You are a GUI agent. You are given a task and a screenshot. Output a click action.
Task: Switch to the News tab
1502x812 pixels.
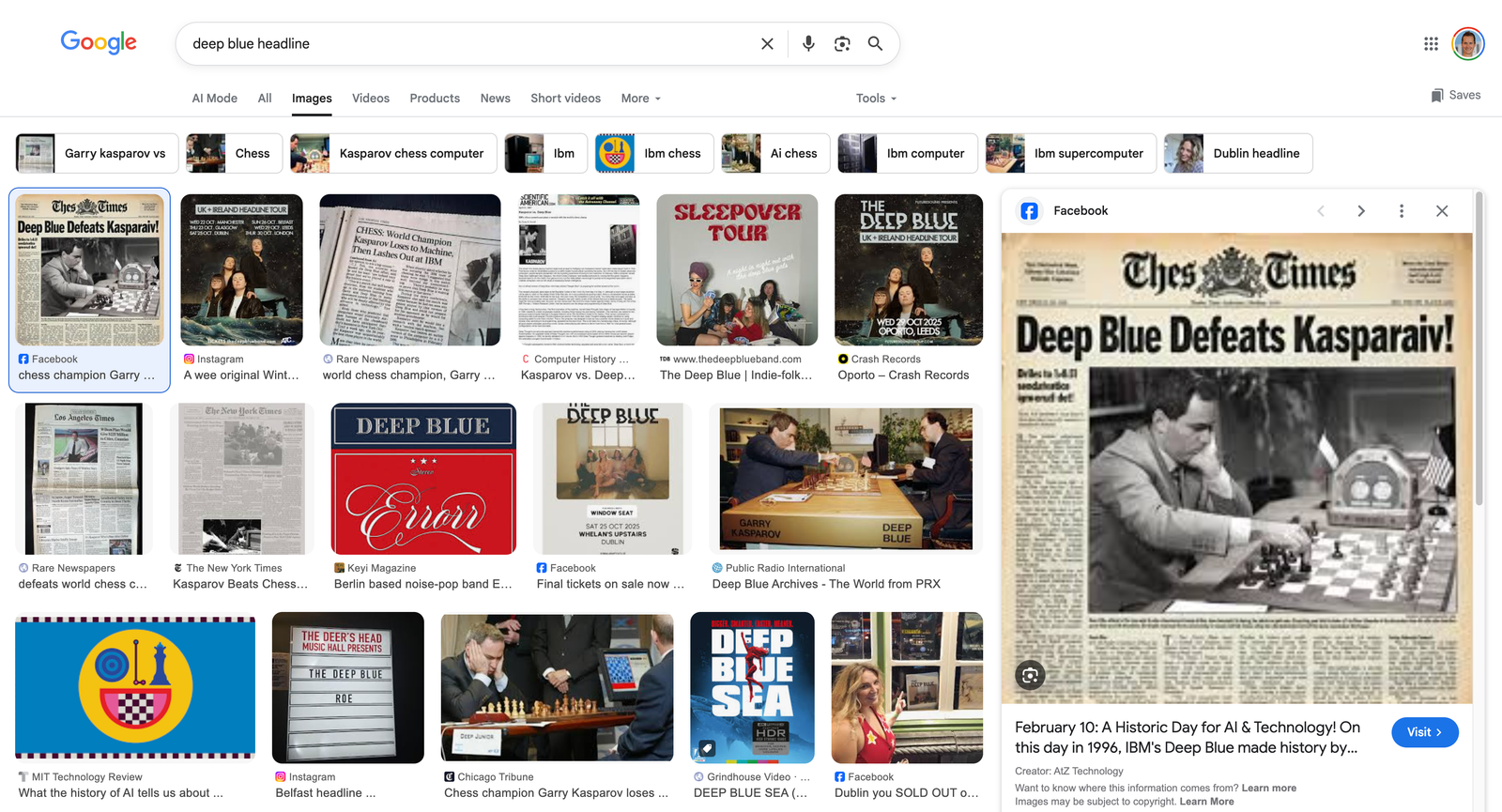[x=495, y=99]
